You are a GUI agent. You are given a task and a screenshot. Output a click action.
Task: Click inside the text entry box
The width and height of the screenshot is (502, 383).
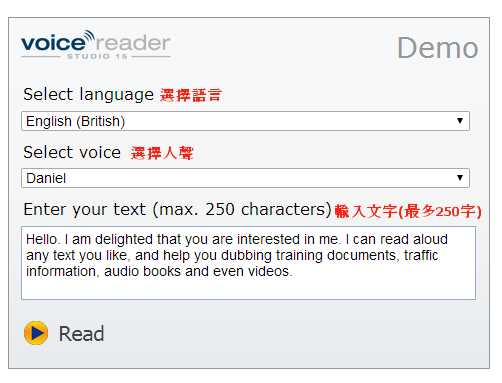(248, 263)
